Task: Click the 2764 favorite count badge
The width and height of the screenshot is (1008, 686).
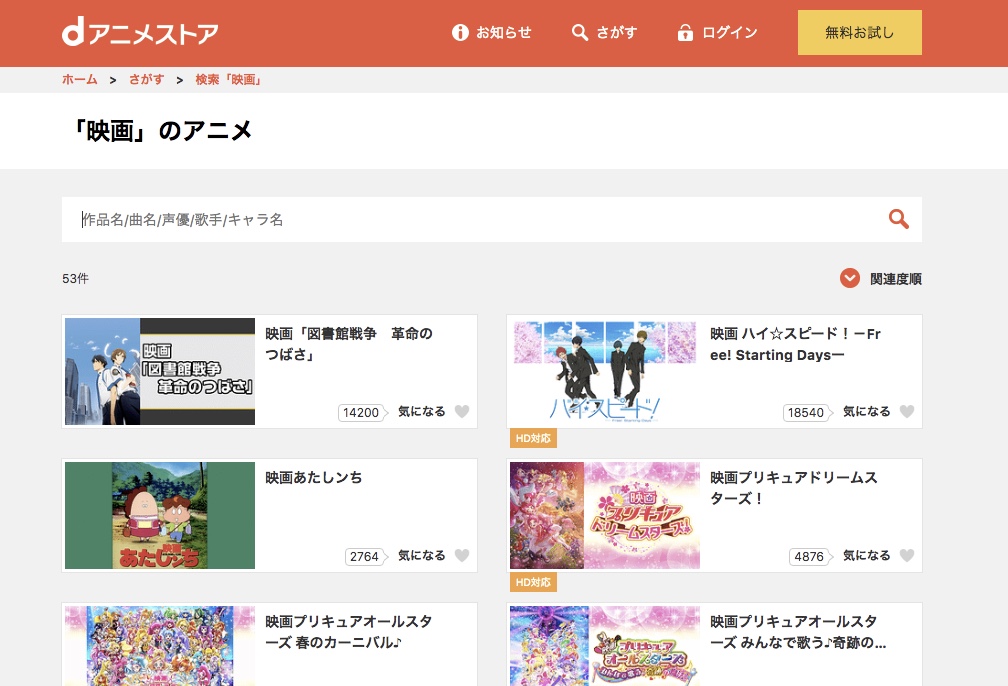Action: coord(366,557)
